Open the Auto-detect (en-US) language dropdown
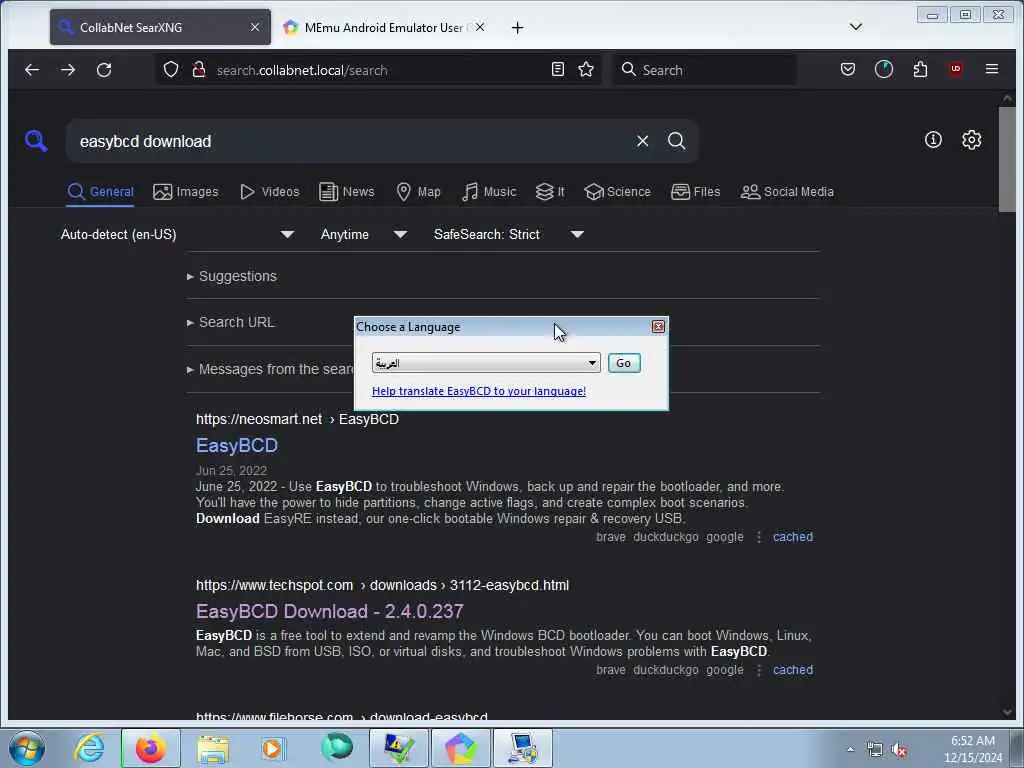 point(177,234)
